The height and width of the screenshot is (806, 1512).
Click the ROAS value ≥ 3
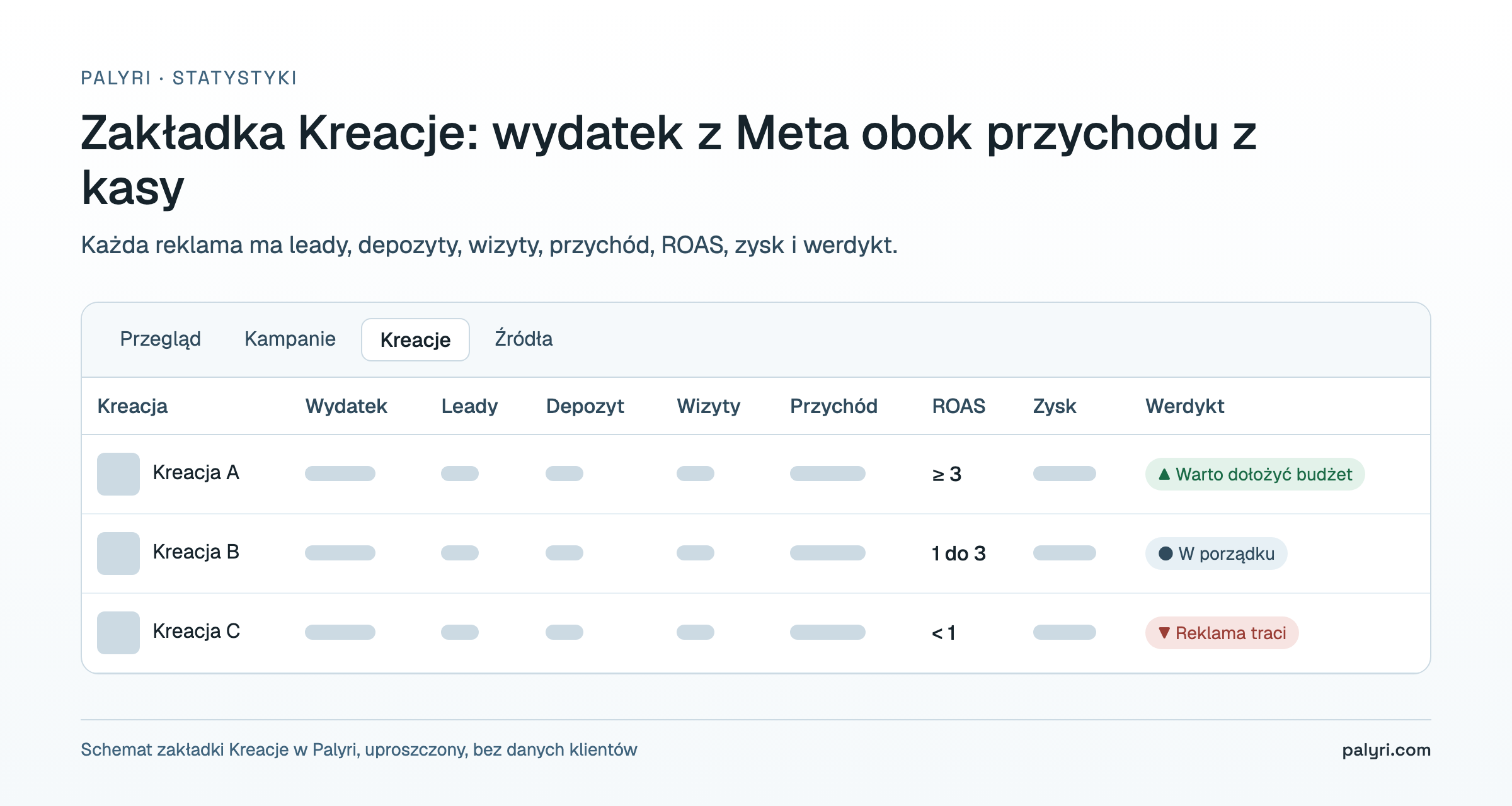pos(946,474)
